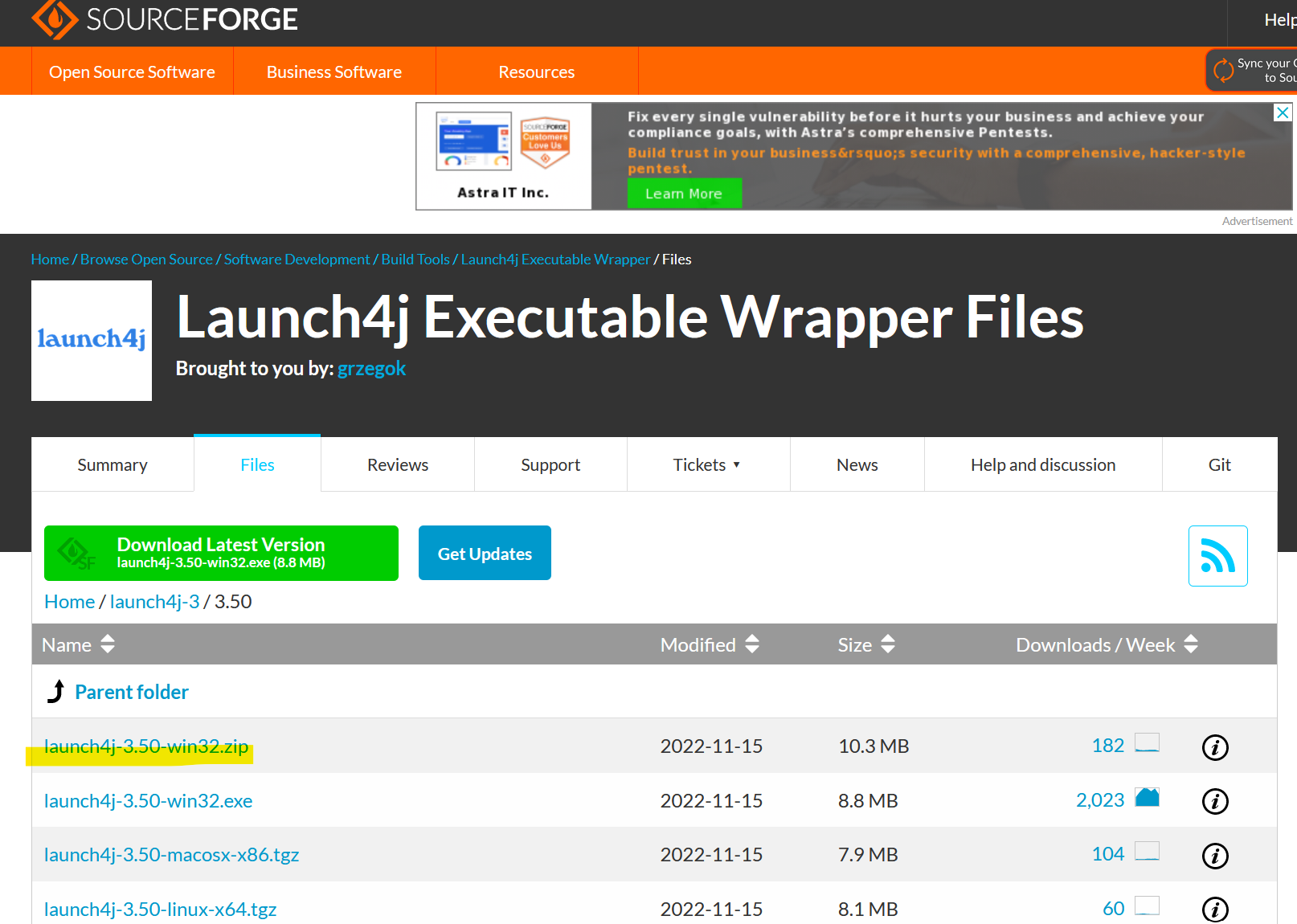Visit grzegok's profile link

pyautogui.click(x=371, y=368)
